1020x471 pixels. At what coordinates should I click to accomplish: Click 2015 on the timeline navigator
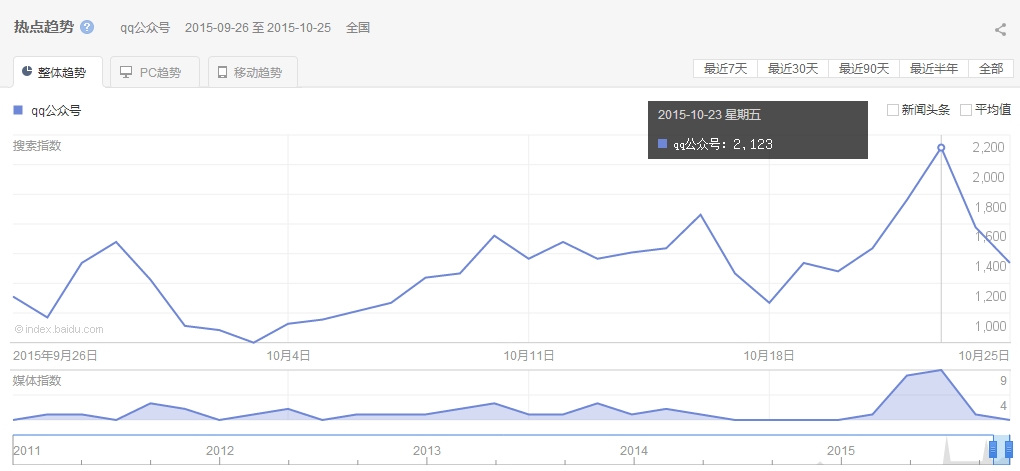tap(840, 450)
